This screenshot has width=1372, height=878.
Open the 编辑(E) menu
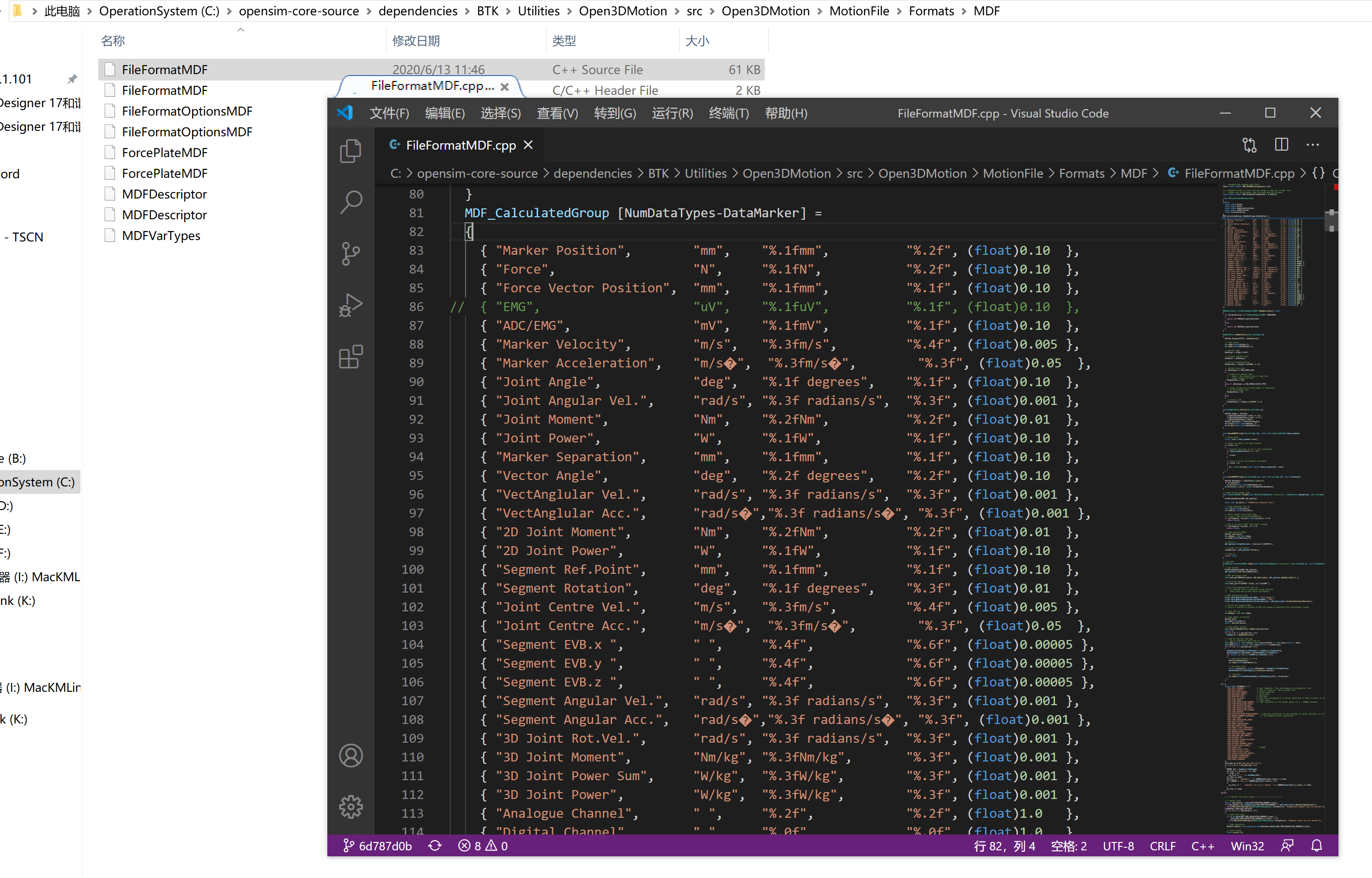[445, 114]
